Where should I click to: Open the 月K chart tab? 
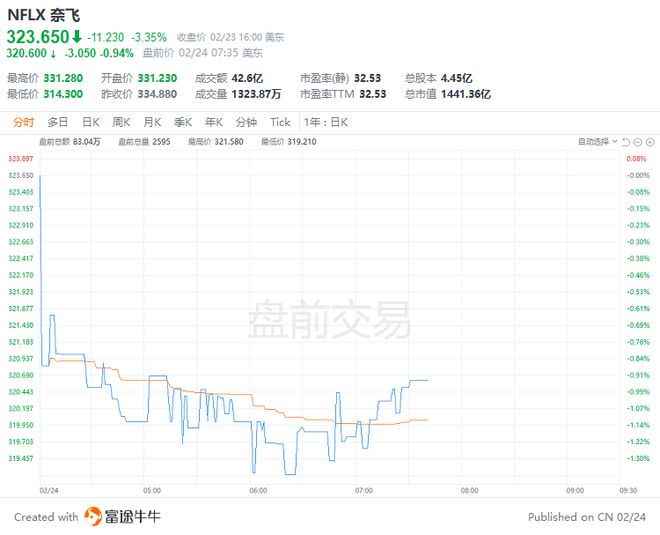point(152,122)
